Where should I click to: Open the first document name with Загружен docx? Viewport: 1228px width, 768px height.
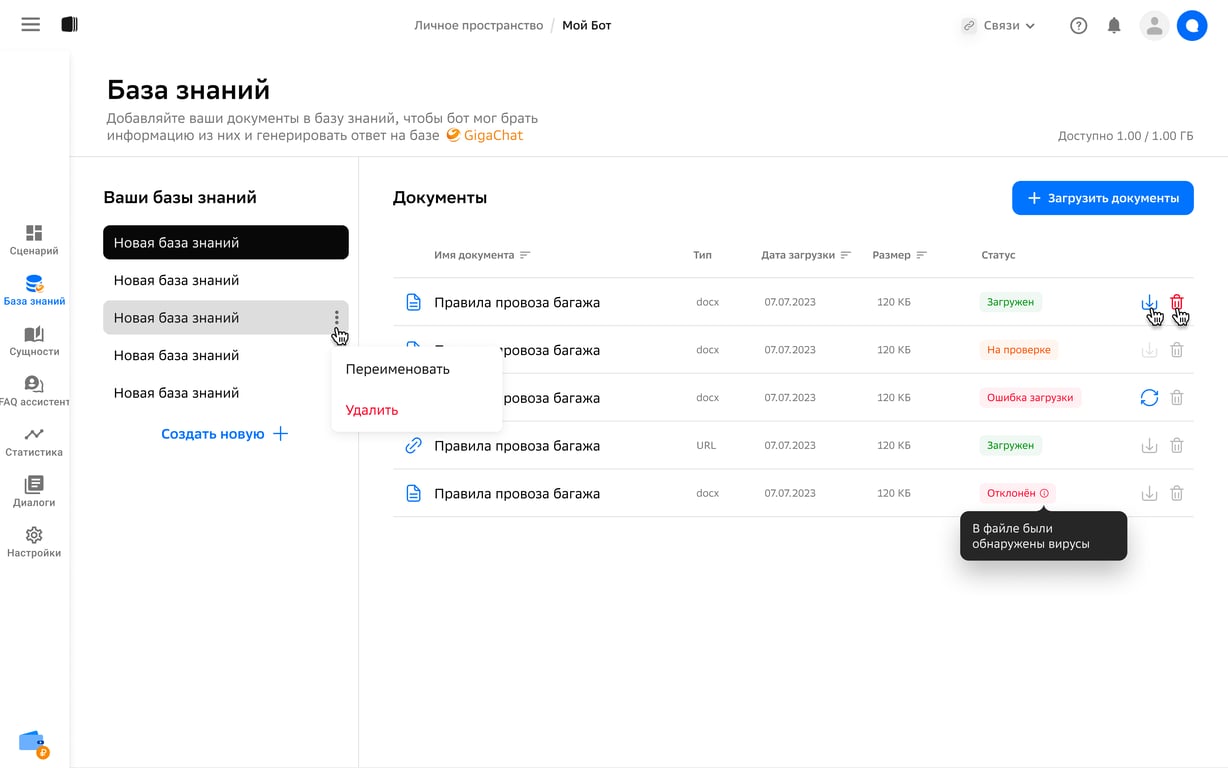click(517, 302)
